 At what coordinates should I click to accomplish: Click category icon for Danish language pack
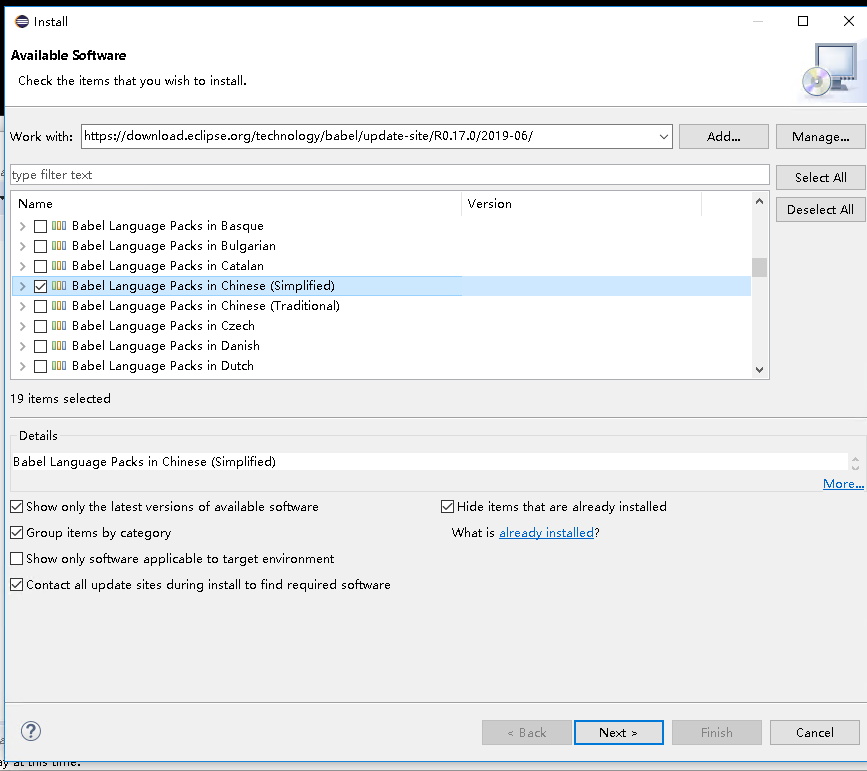click(x=59, y=346)
